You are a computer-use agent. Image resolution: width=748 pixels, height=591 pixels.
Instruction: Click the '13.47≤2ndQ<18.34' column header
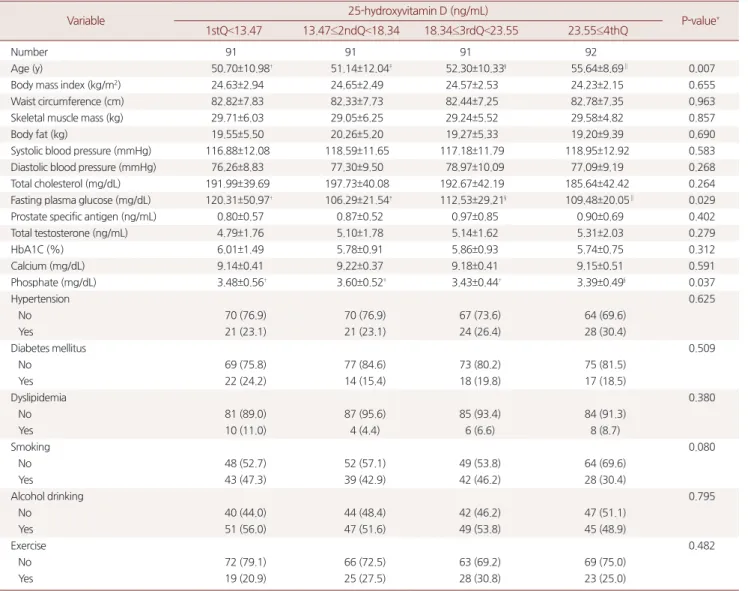pos(351,31)
